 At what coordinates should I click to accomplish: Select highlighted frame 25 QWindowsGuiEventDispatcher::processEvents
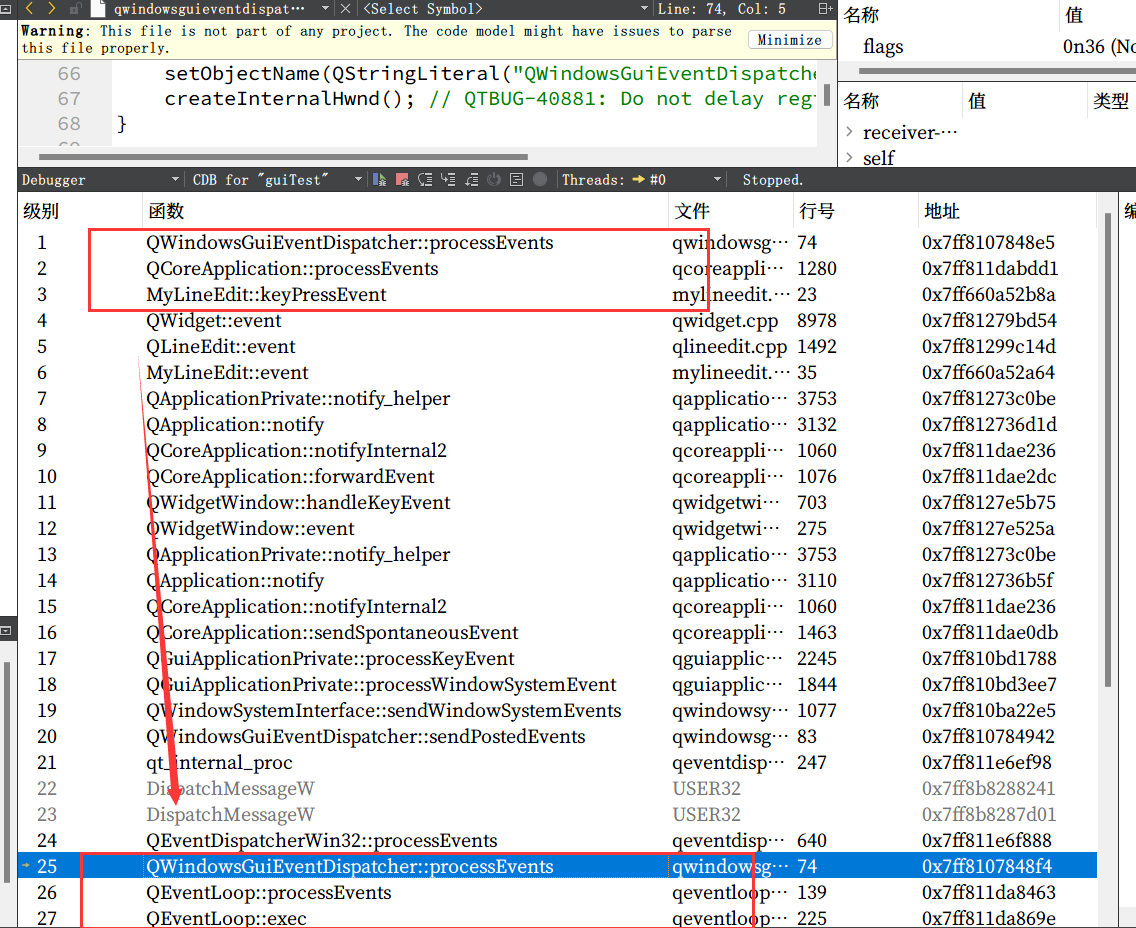pos(557,867)
